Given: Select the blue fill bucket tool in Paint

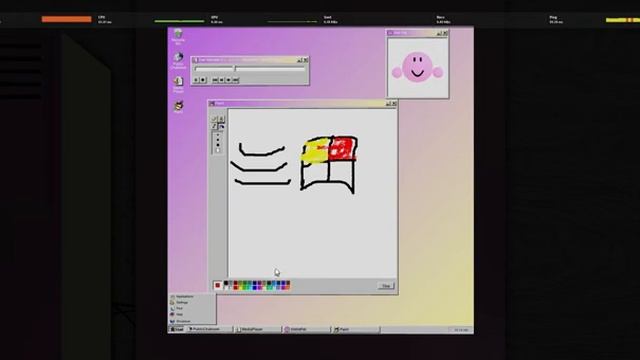Looking at the screenshot, I should point(221,126).
